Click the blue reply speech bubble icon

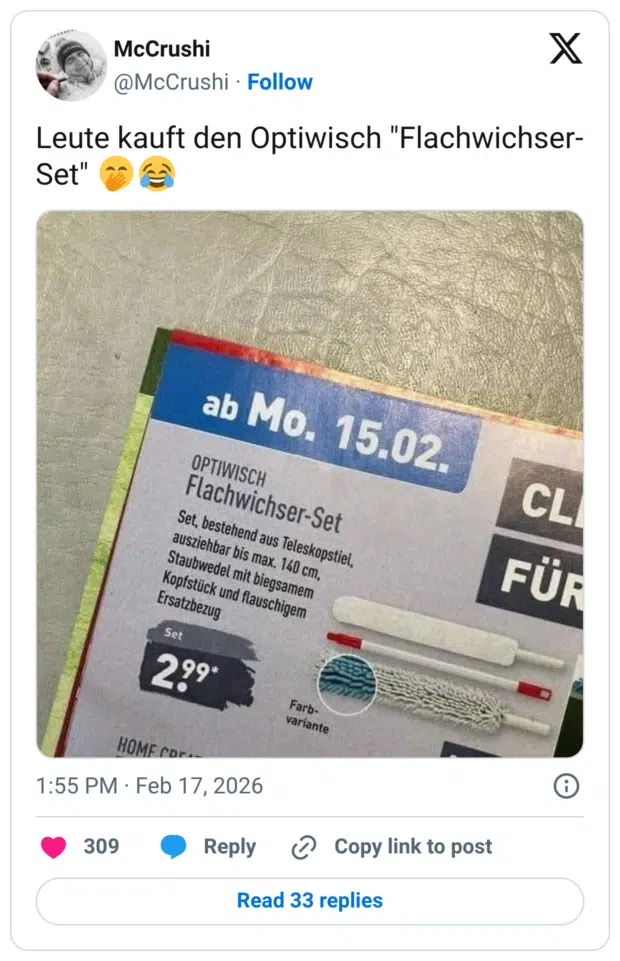173,847
